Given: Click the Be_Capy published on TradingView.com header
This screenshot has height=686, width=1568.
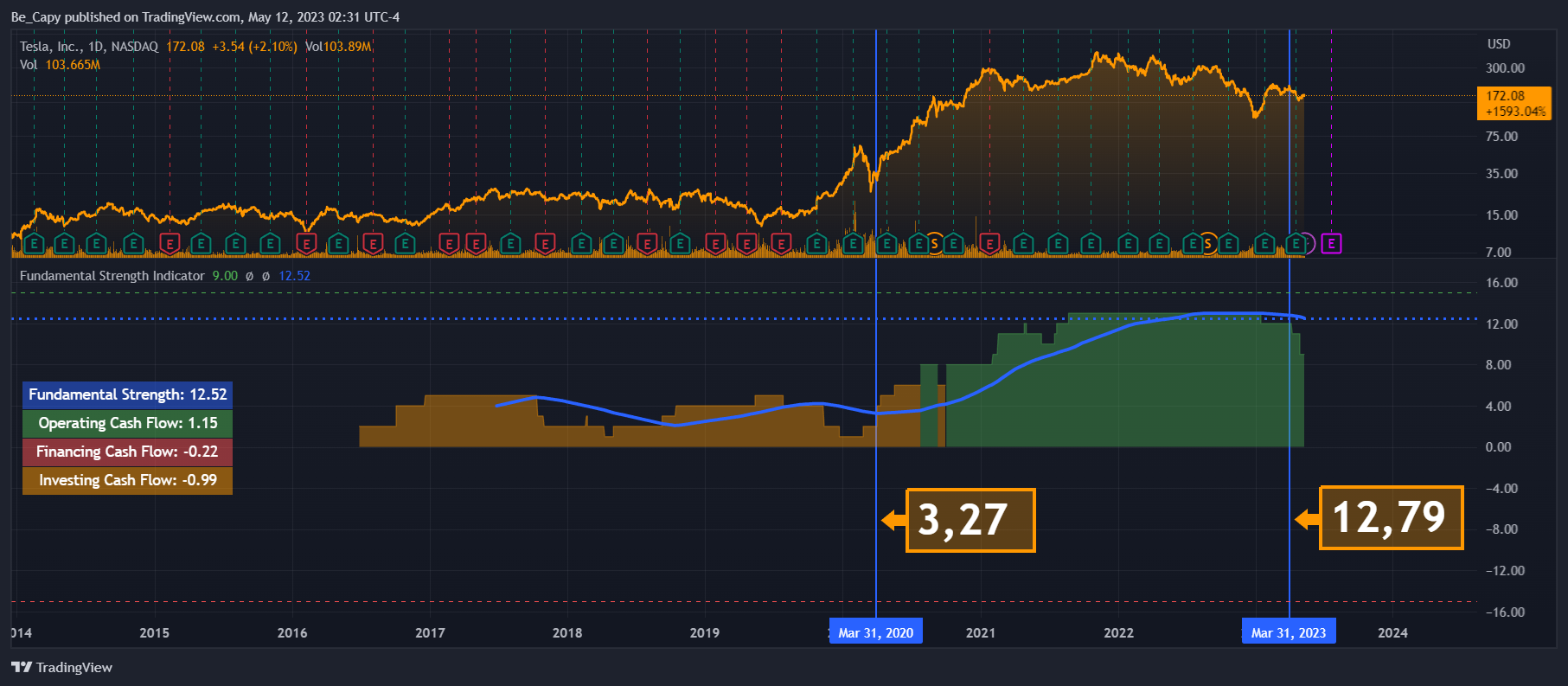Looking at the screenshot, I should (205, 17).
